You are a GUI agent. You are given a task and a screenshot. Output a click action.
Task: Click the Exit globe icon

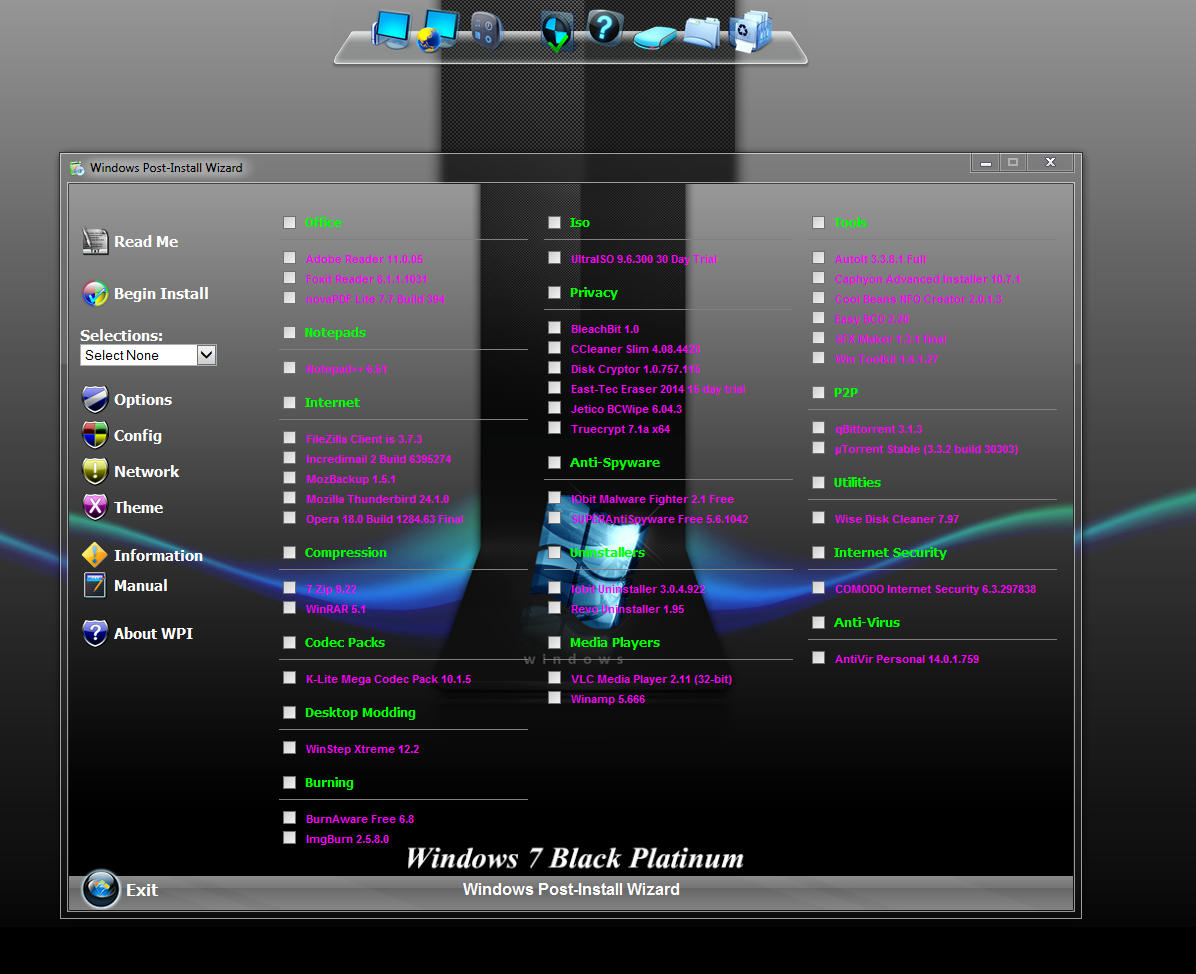click(101, 889)
